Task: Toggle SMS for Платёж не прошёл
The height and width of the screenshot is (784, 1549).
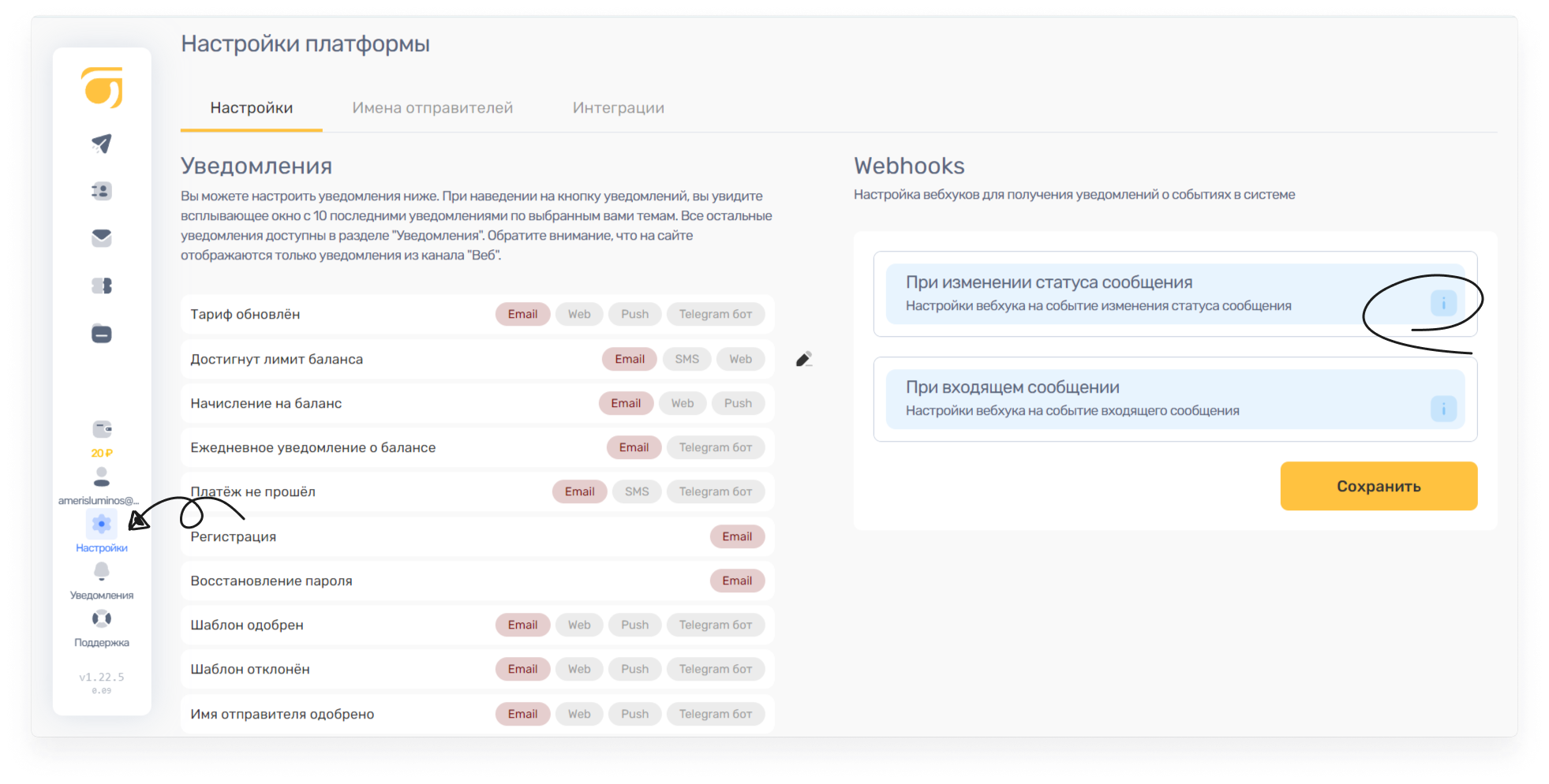Action: [x=637, y=491]
